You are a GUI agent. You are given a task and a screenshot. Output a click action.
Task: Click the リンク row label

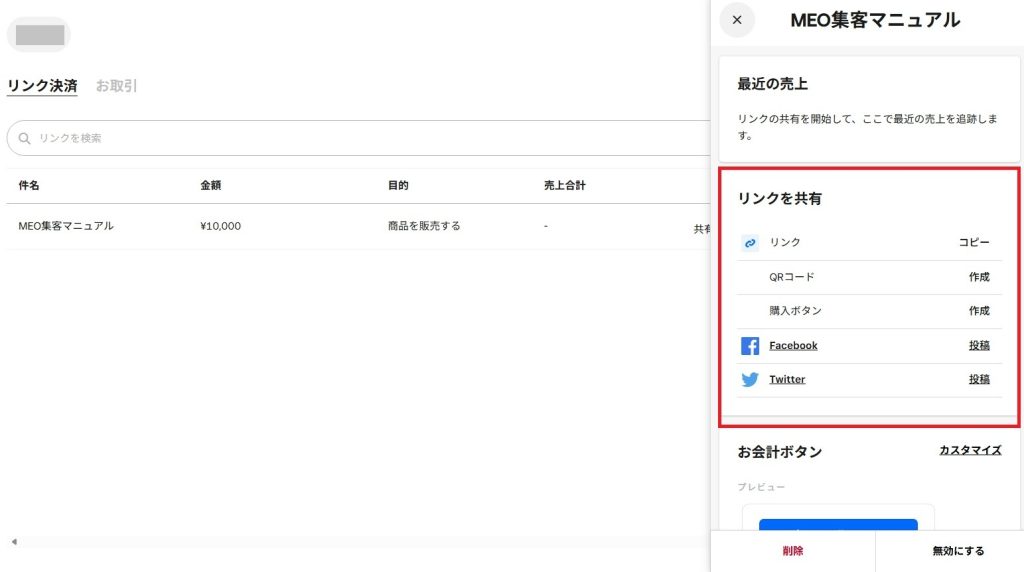[784, 242]
